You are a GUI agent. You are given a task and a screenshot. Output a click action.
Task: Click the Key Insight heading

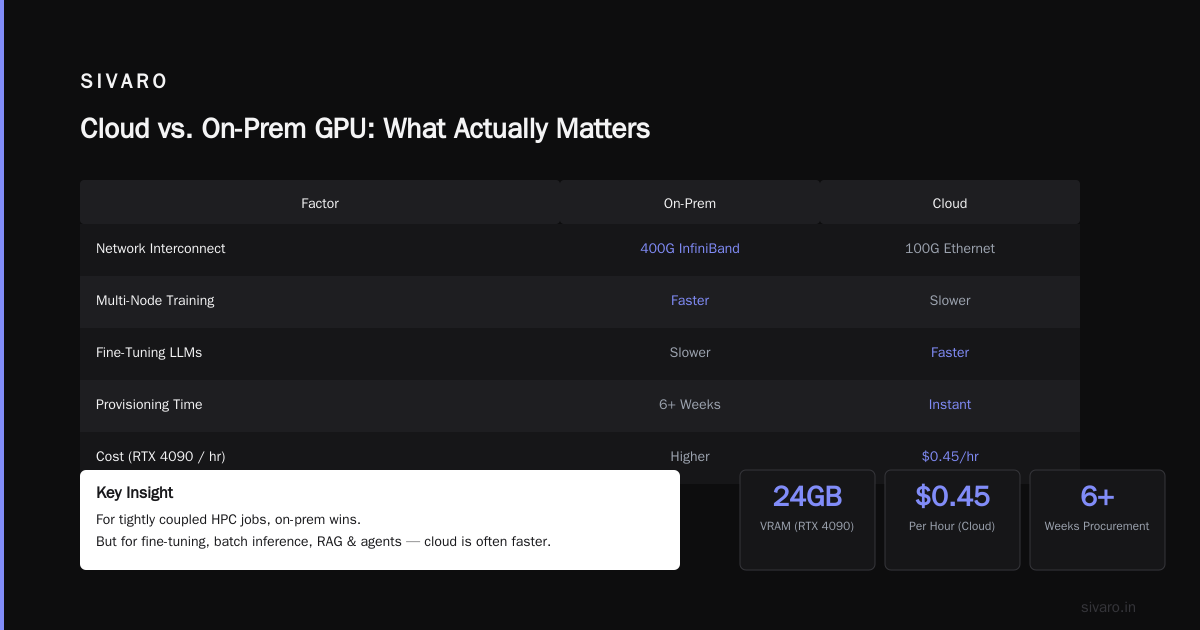point(135,492)
